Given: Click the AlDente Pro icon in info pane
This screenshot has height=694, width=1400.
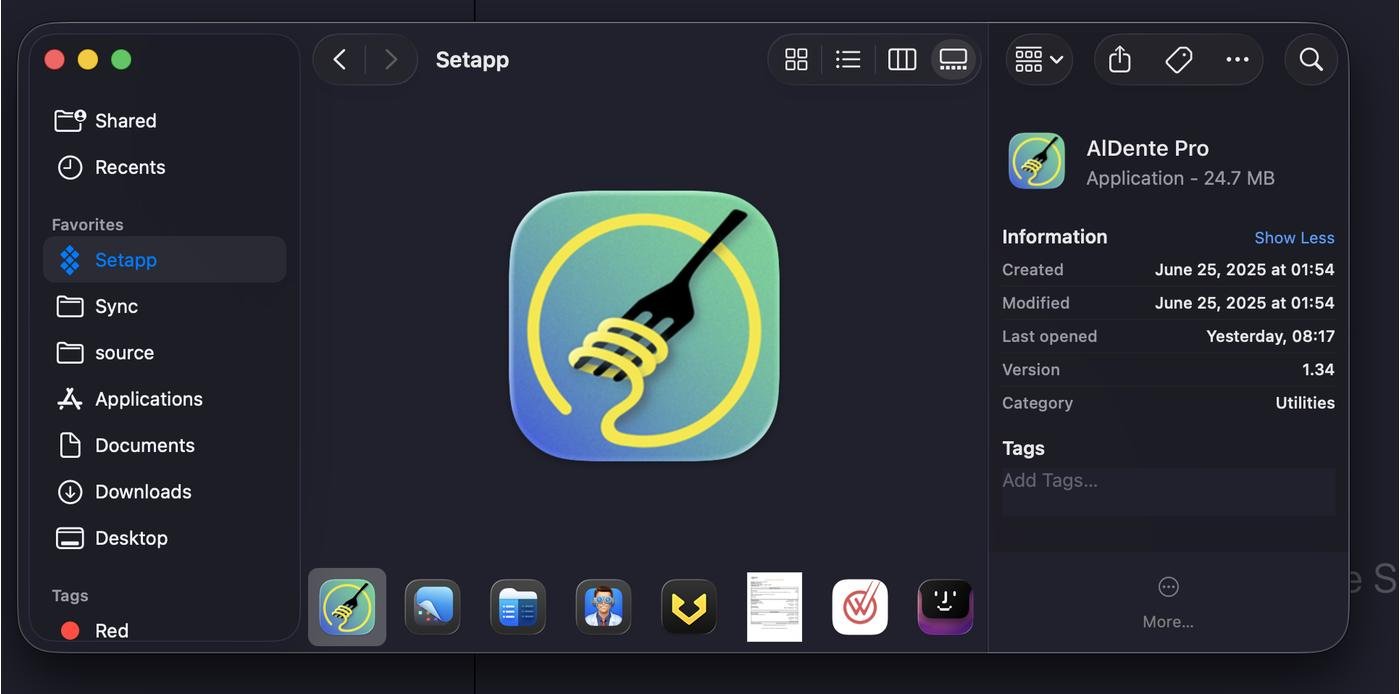Looking at the screenshot, I should (1037, 161).
